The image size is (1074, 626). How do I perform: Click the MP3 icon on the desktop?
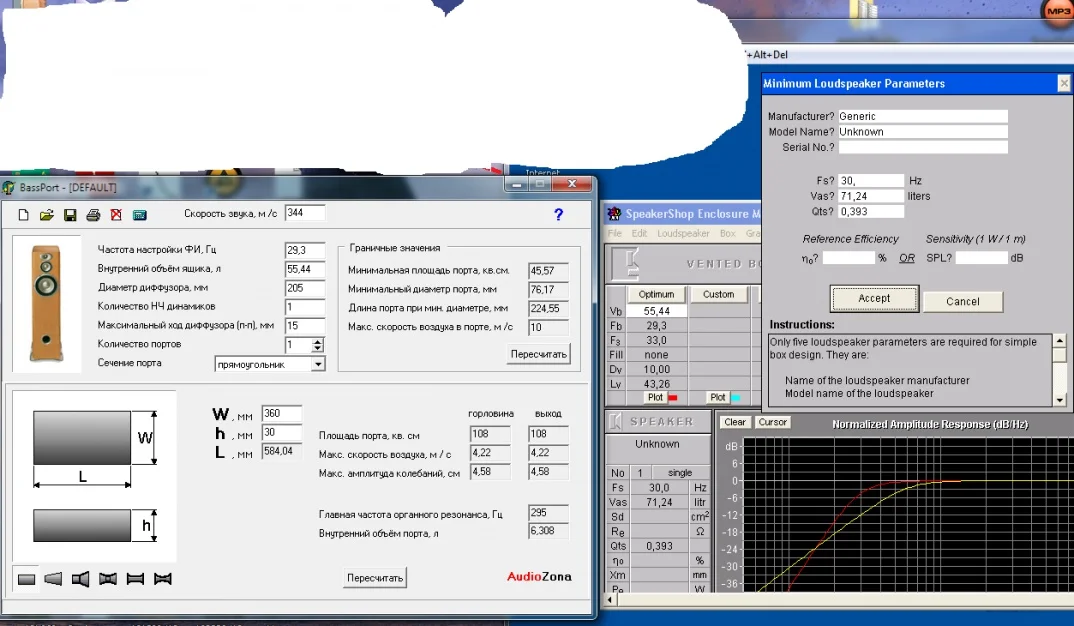[1058, 11]
